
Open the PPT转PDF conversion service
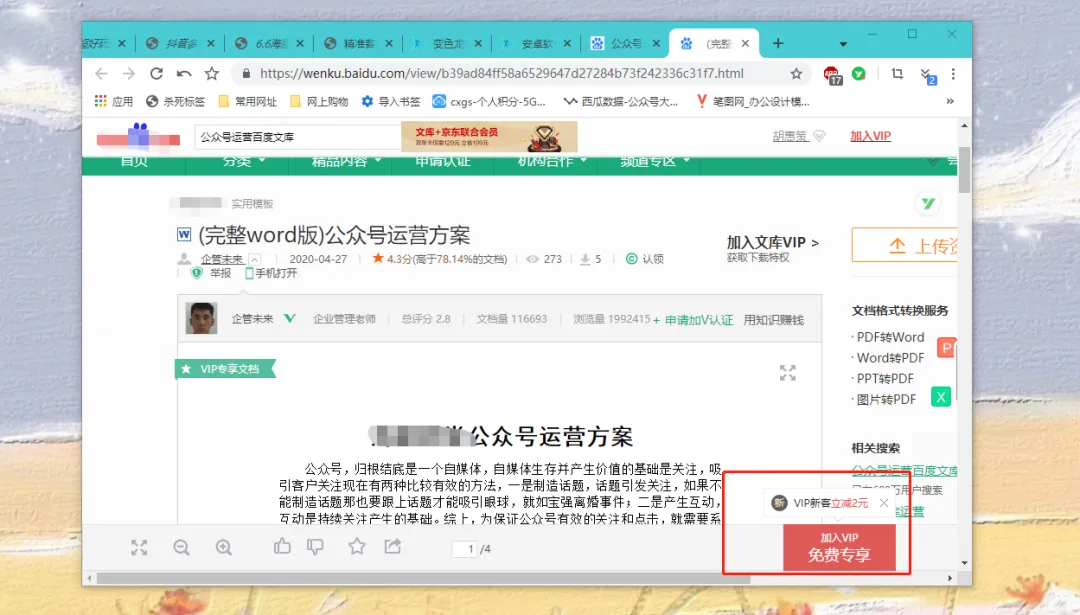pyautogui.click(x=885, y=378)
